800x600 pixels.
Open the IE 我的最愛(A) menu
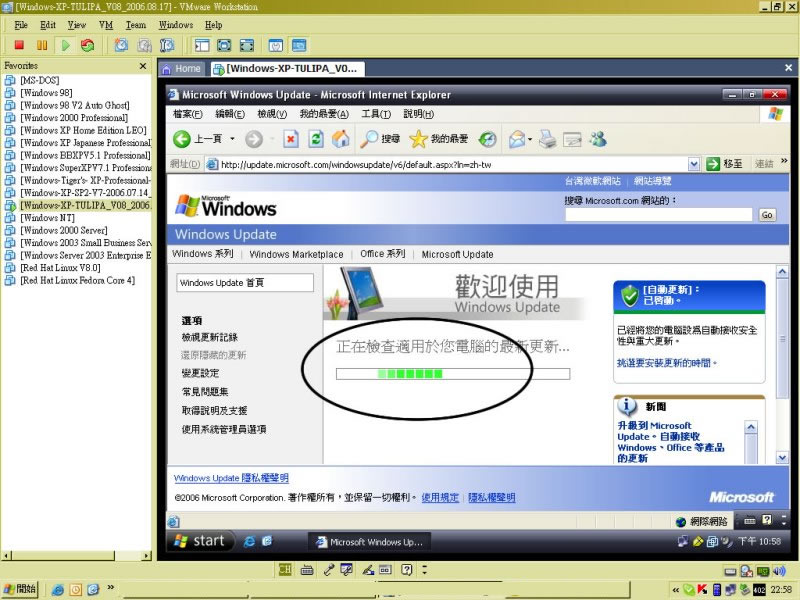click(x=324, y=114)
